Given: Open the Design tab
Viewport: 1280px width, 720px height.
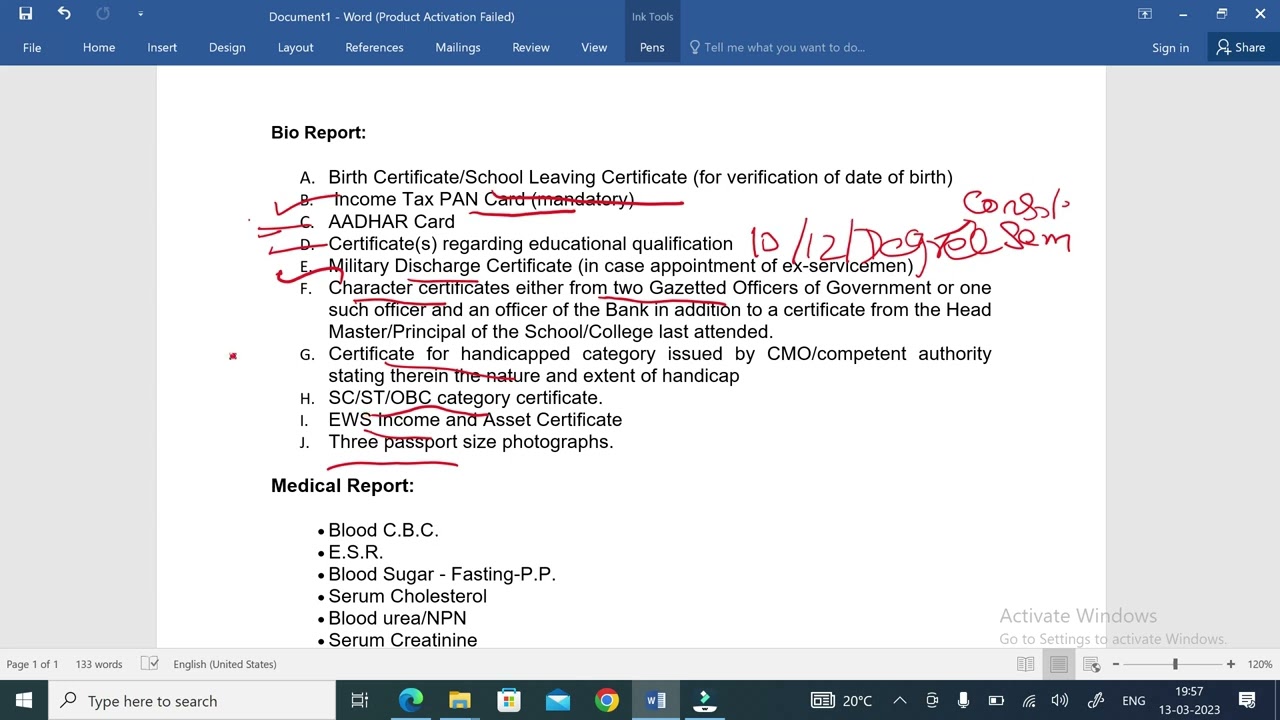Looking at the screenshot, I should tap(227, 47).
